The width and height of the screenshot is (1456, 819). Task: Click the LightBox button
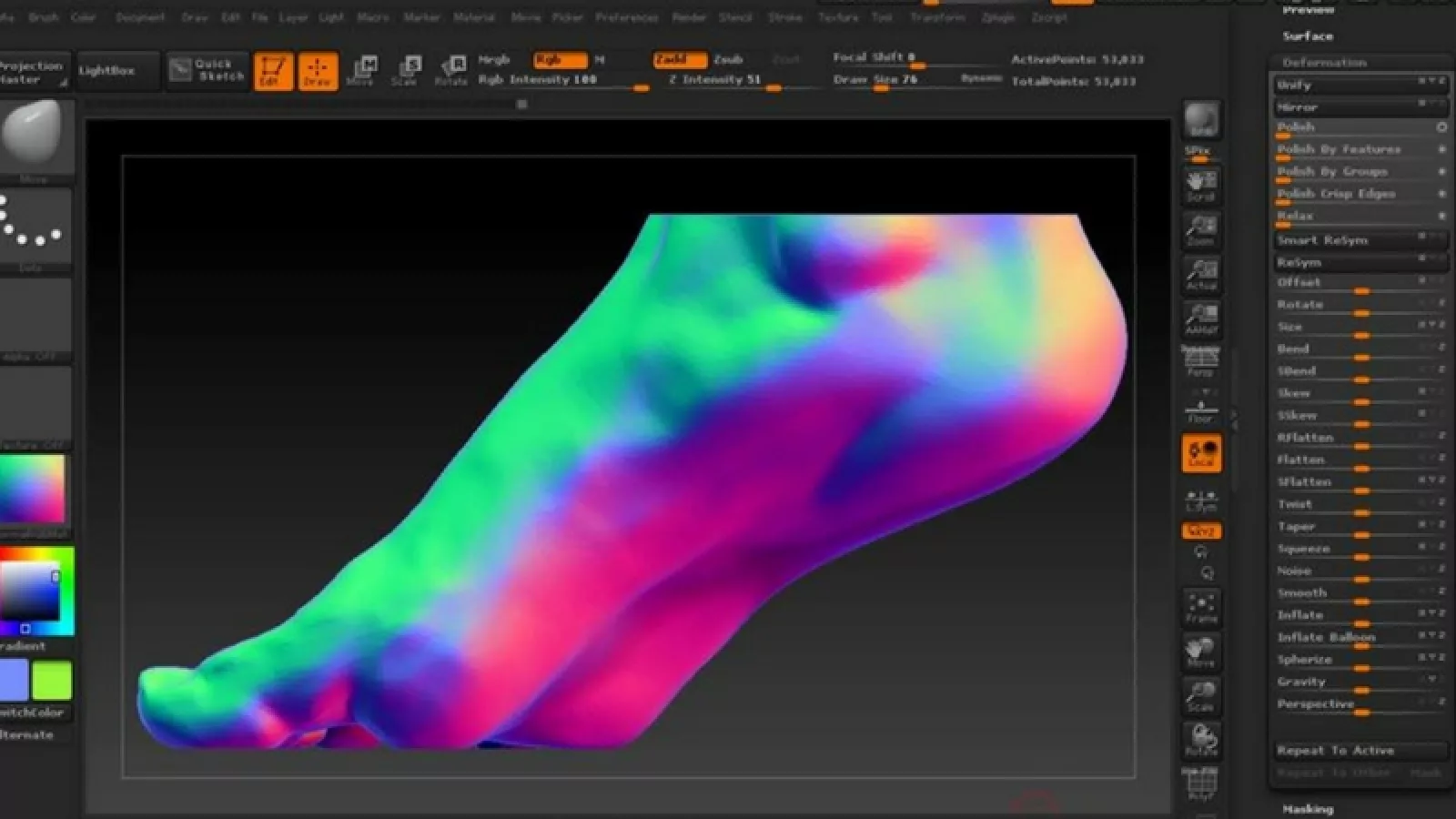tap(106, 71)
